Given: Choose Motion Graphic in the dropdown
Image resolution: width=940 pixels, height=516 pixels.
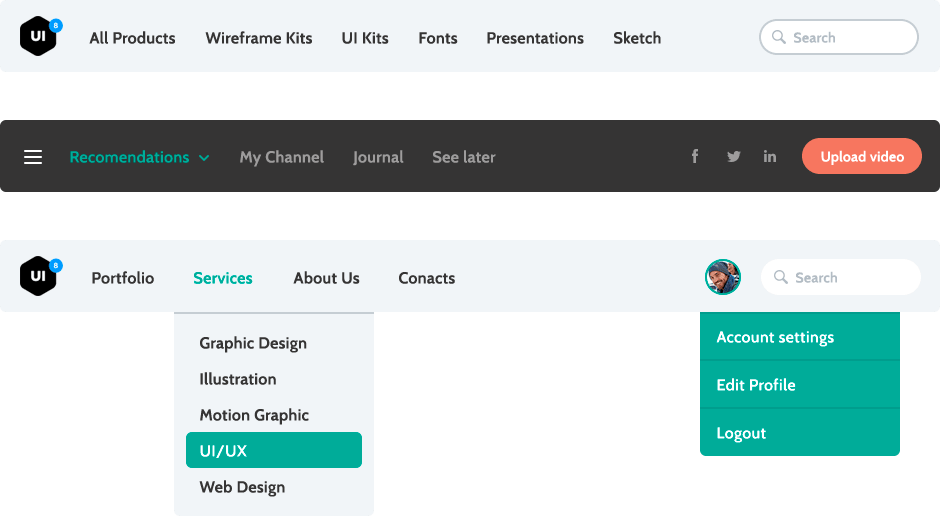Looking at the screenshot, I should tap(254, 415).
